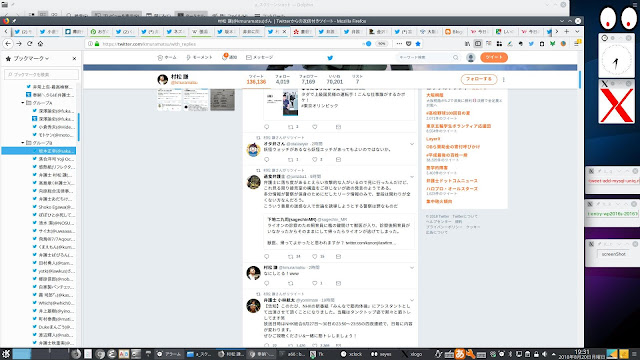Click the 90% zoom level indicator
Viewport: 640px width, 360px height.
(381, 44)
